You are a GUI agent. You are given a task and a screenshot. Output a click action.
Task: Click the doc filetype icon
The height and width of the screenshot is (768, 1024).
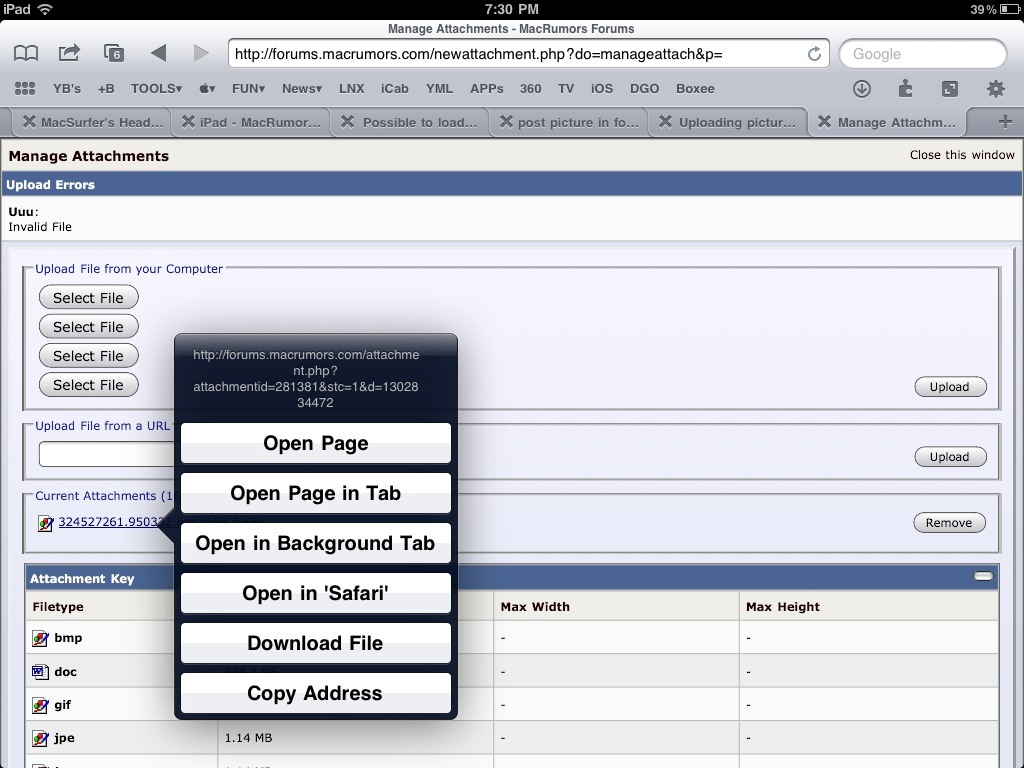coord(40,671)
